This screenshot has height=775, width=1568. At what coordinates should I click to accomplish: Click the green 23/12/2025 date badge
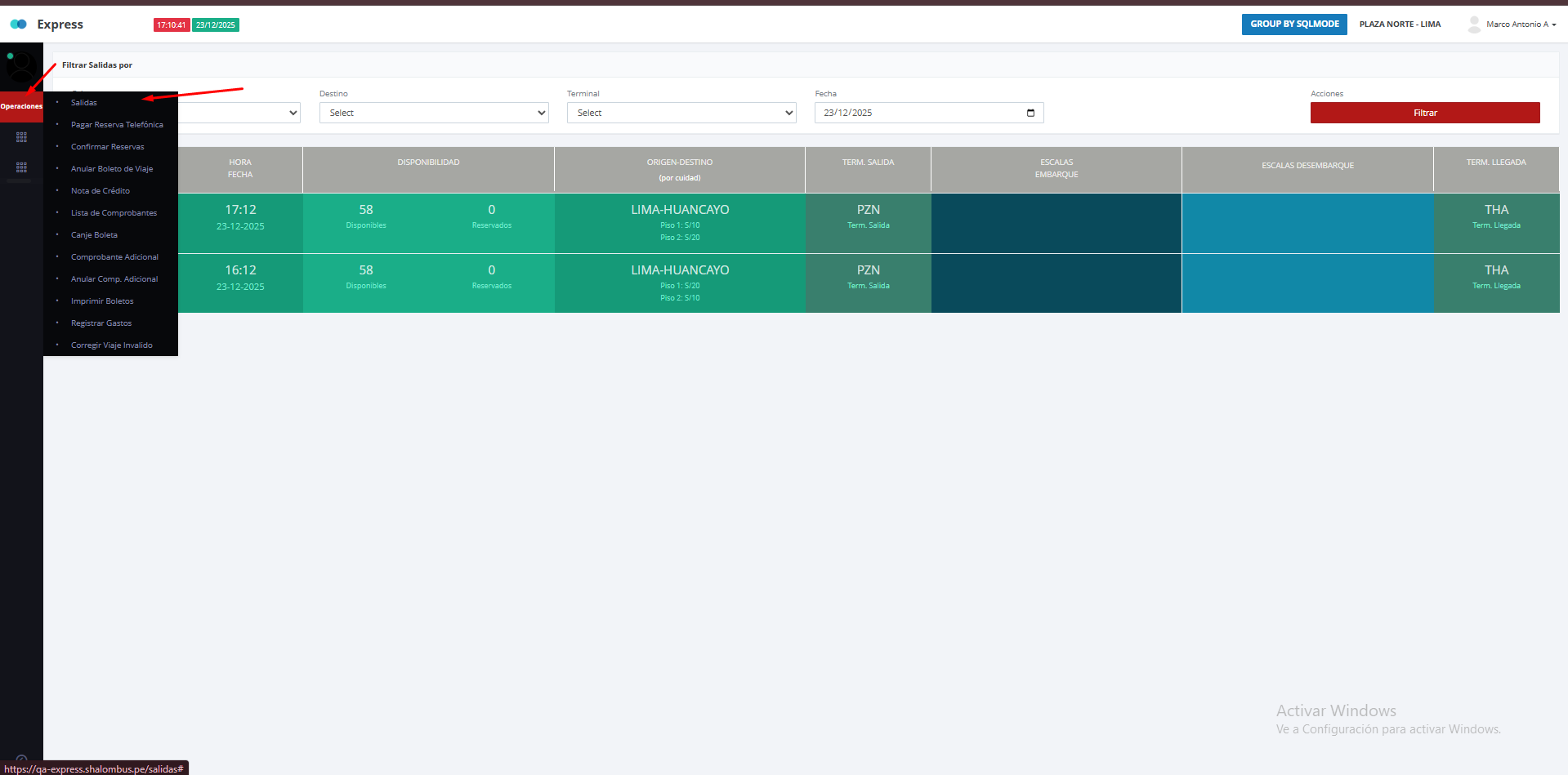tap(216, 25)
